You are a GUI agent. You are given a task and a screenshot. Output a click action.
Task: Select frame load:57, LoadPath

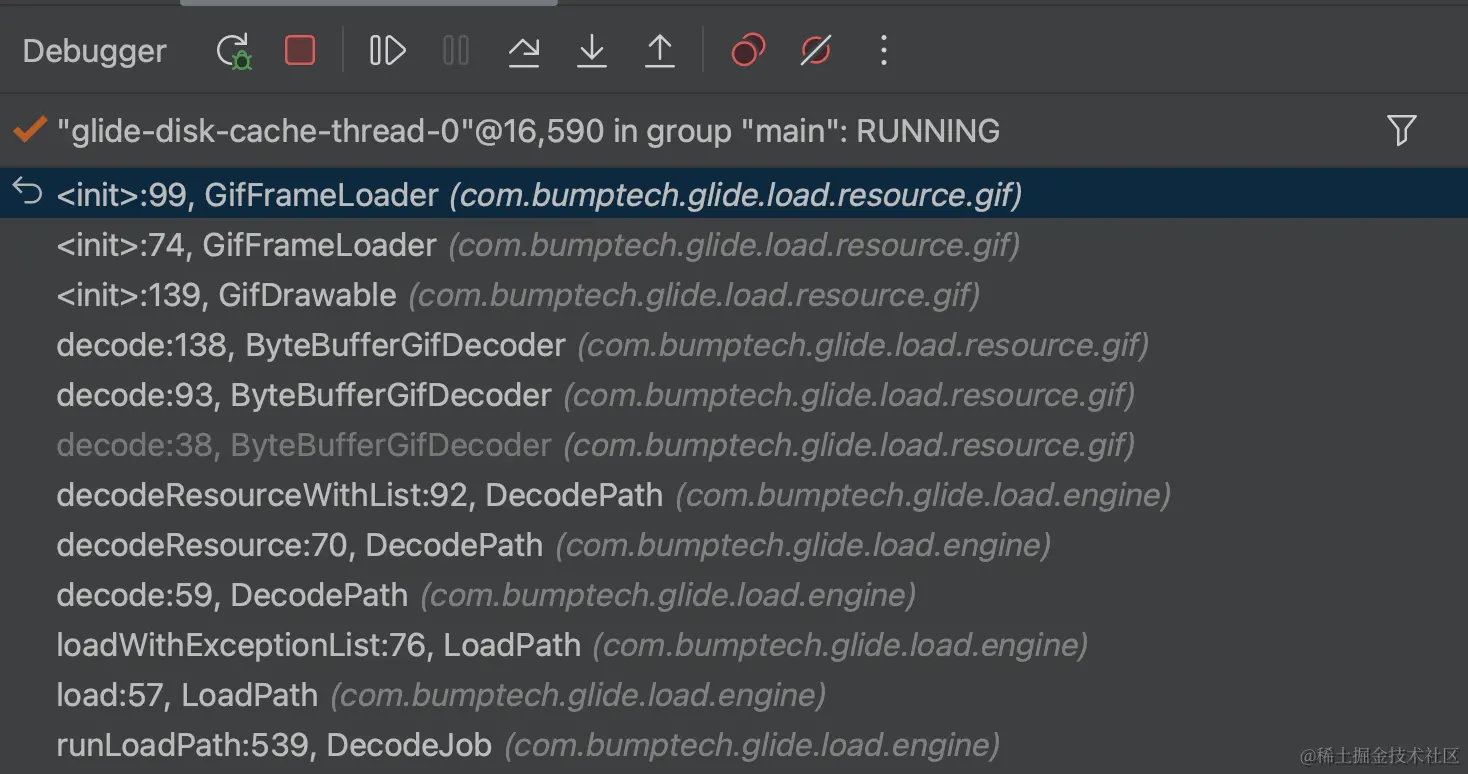734,694
